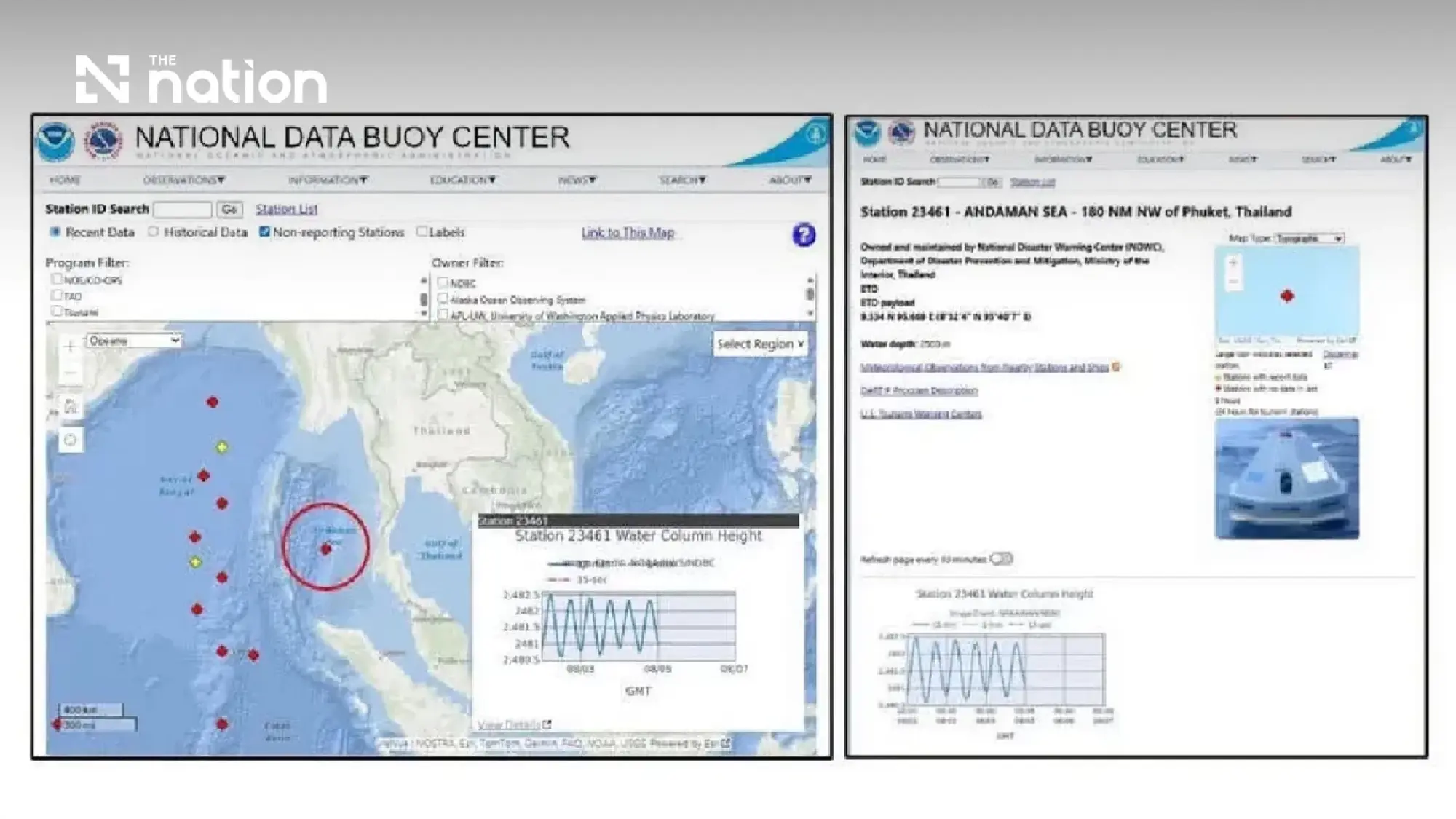Click the NOAA logo on the right station page
The image size is (1456, 819).
[868, 132]
